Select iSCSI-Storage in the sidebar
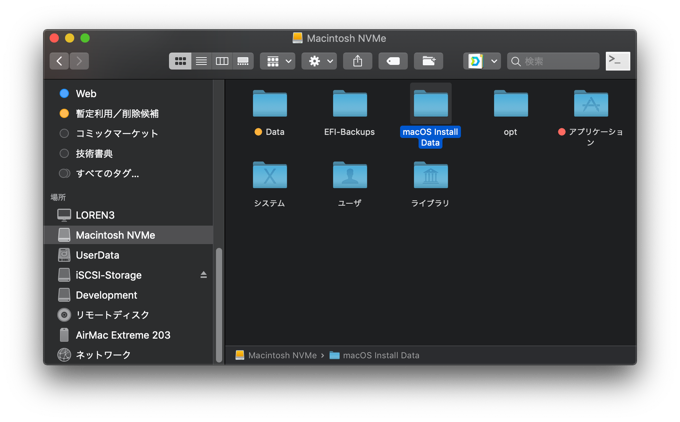Screen dimensions: 680x422 128,275
